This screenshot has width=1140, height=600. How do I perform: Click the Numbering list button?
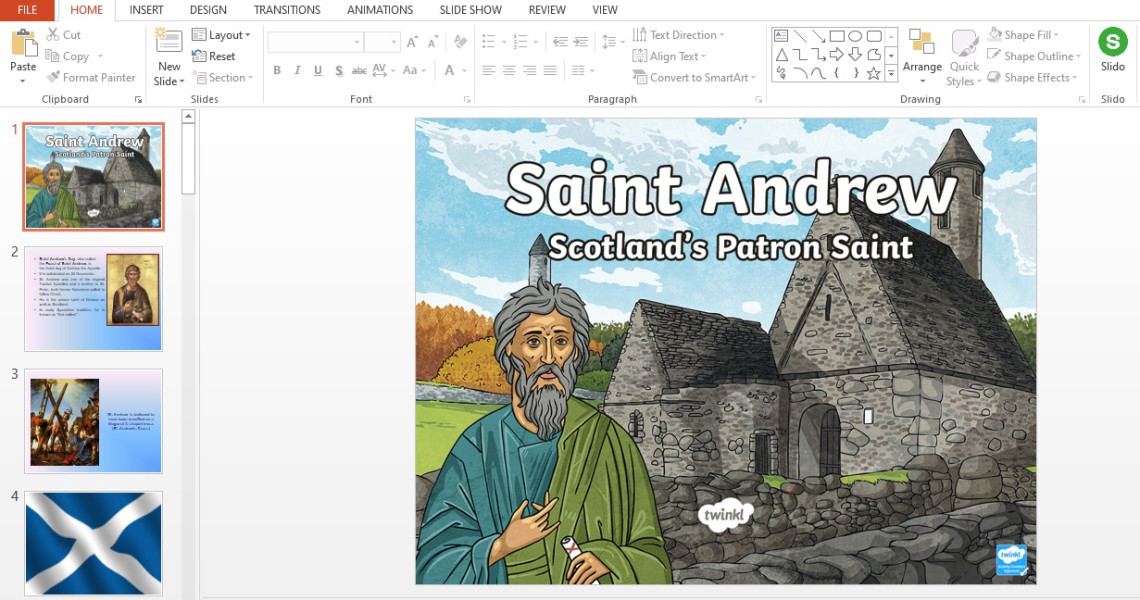[520, 41]
